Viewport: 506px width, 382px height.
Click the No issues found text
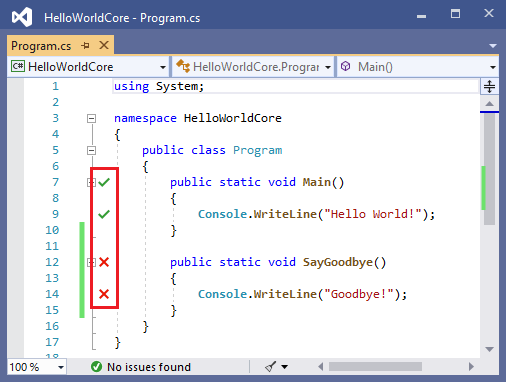(x=149, y=367)
